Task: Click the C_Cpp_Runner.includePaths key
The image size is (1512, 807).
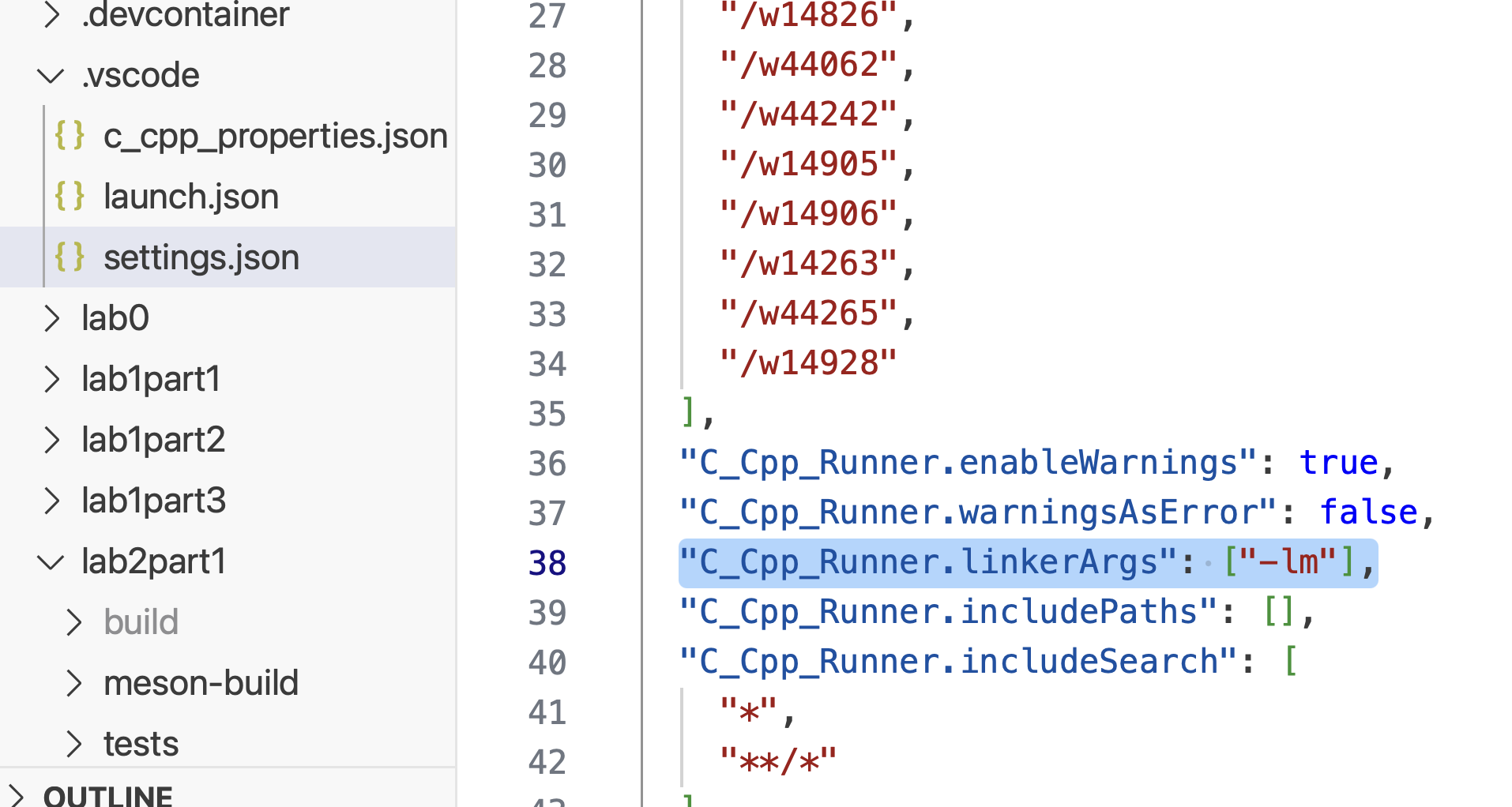Action: point(948,612)
